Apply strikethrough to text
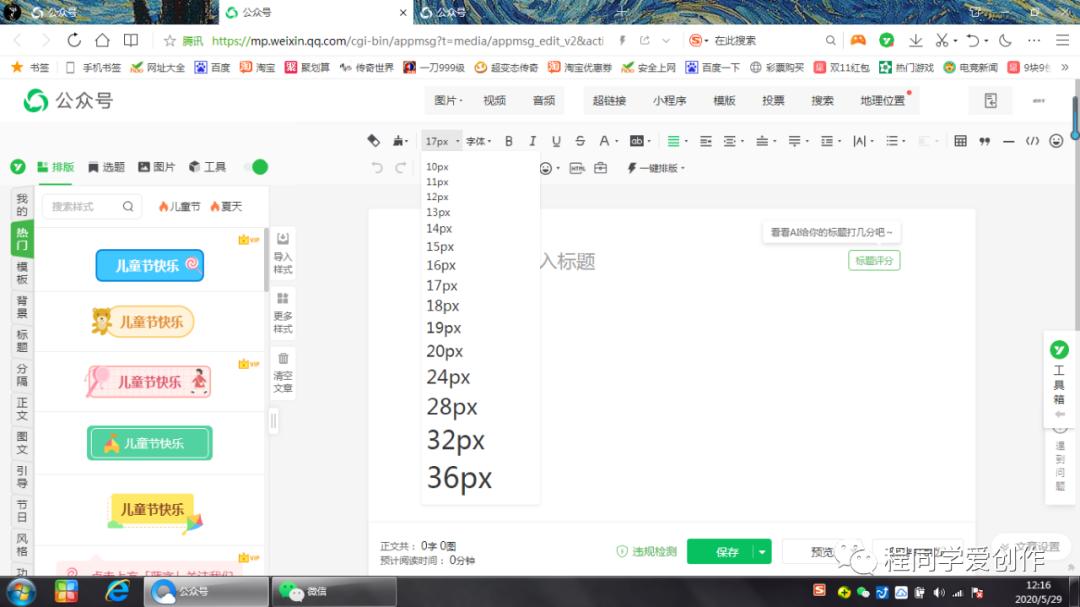This screenshot has height=607, width=1080. [580, 141]
